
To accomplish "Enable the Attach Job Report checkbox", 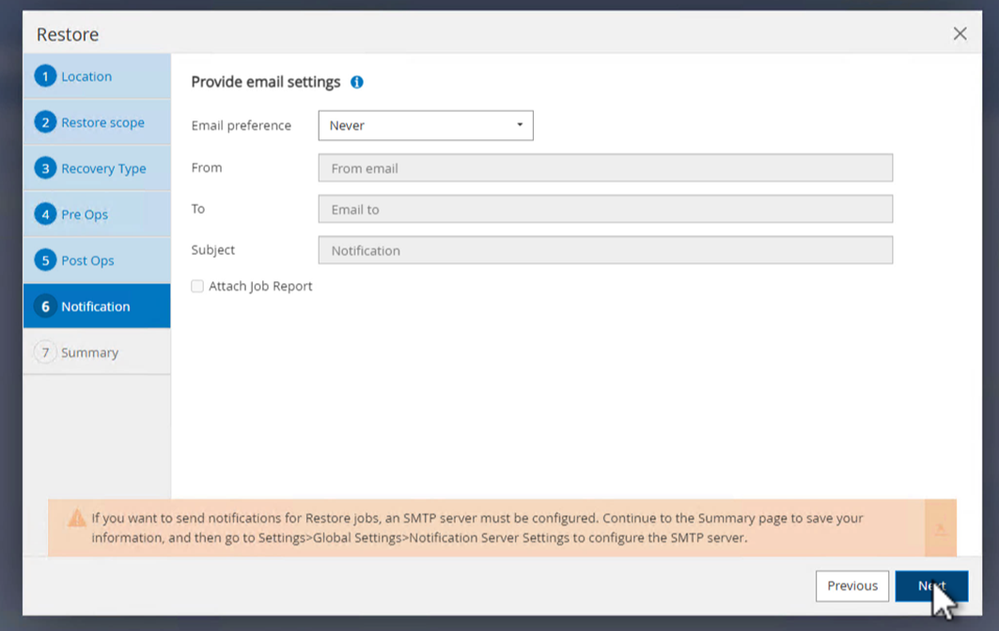I will (197, 286).
